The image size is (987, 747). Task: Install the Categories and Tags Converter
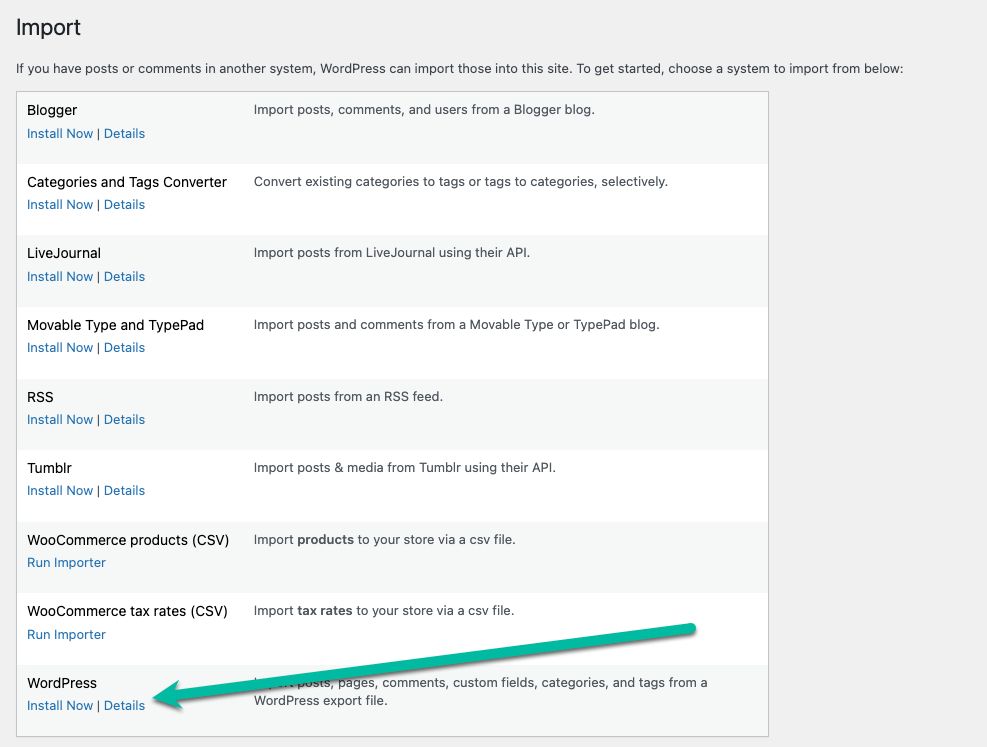tap(60, 204)
